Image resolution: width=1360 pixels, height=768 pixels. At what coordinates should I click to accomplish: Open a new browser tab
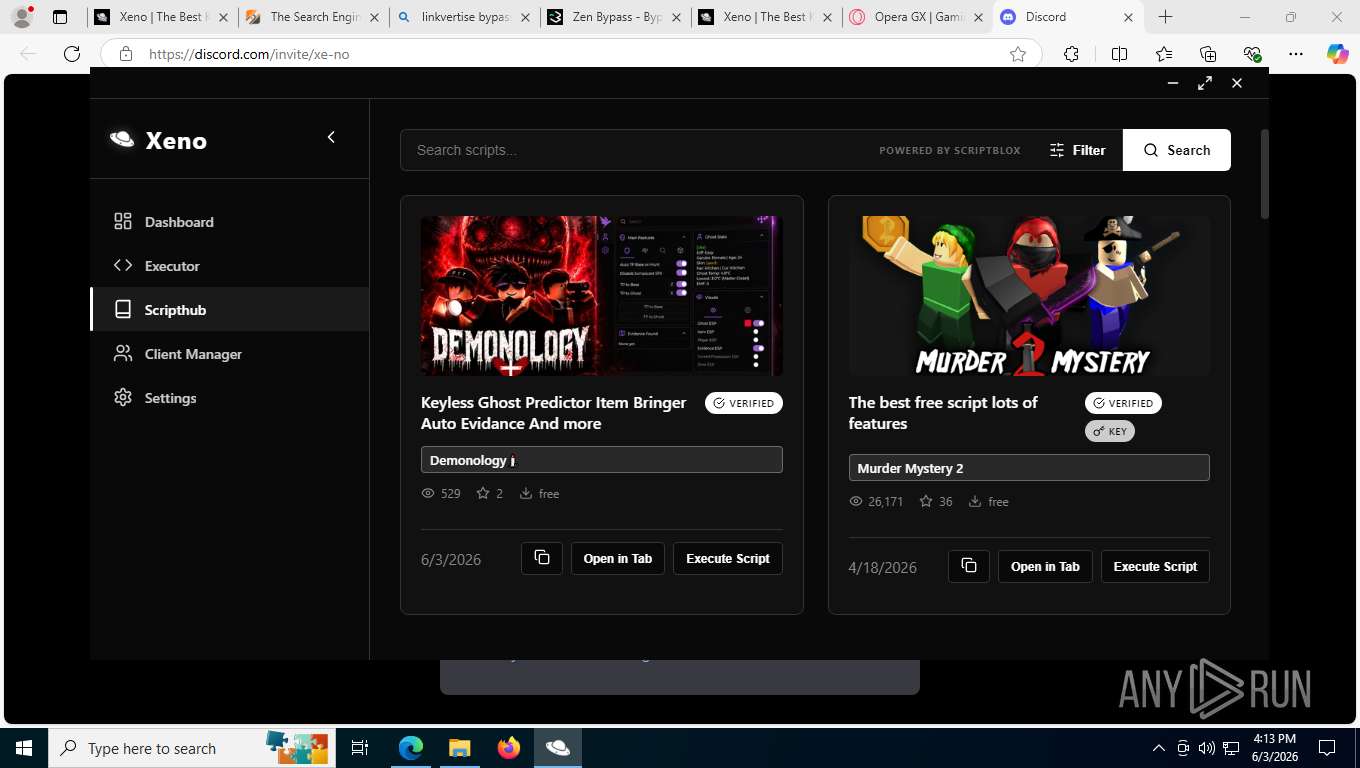(x=1165, y=17)
